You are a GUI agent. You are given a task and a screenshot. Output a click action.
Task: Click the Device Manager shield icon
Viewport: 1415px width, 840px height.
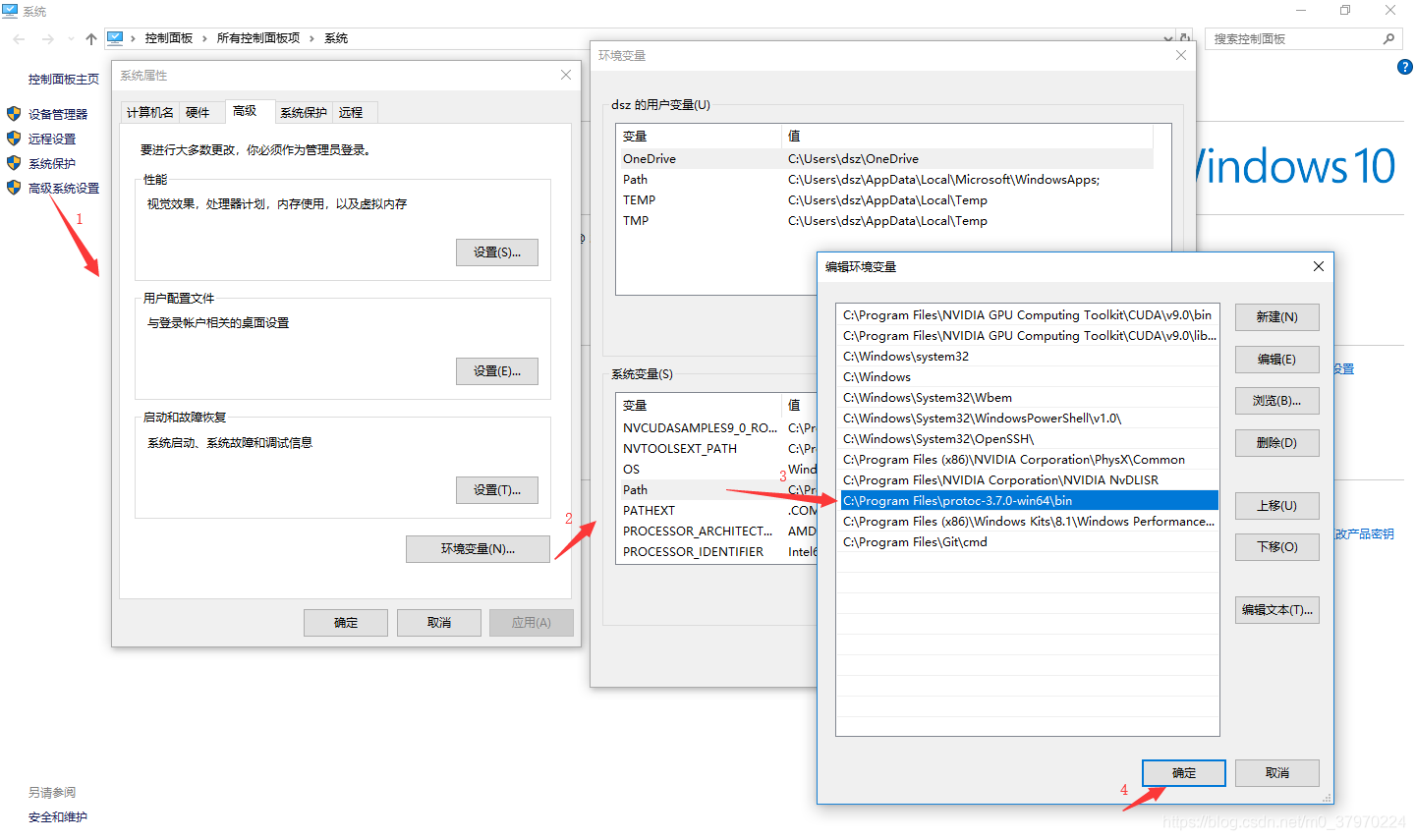coord(14,114)
